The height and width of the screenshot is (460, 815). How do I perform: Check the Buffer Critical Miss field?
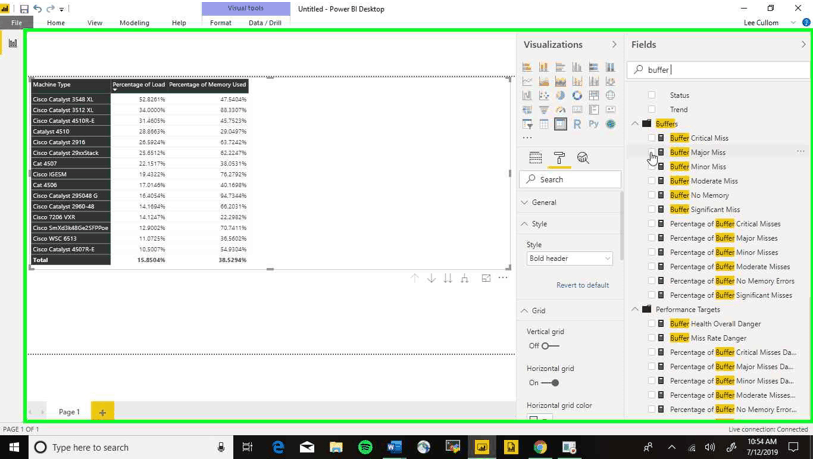tap(652, 138)
